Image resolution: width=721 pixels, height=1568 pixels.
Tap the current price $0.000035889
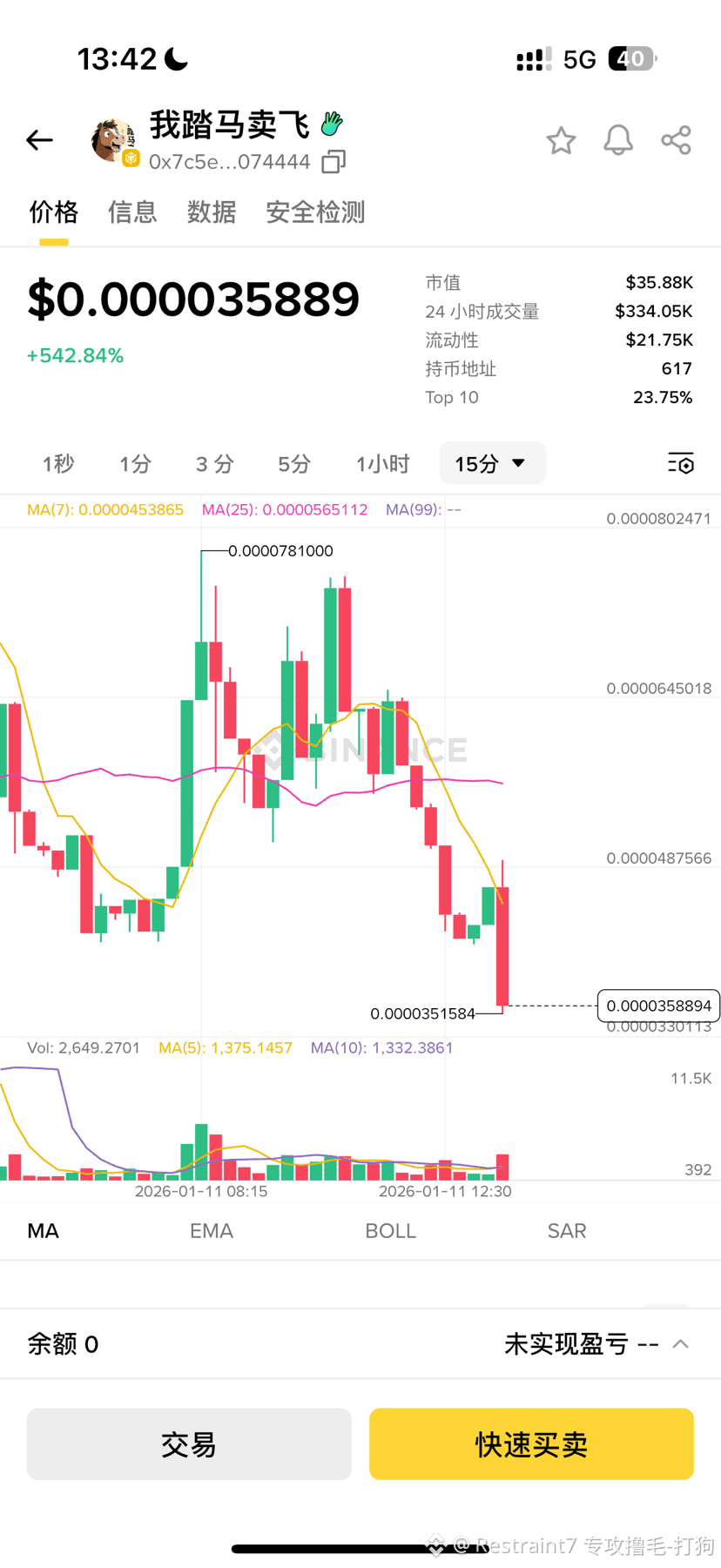tap(193, 299)
